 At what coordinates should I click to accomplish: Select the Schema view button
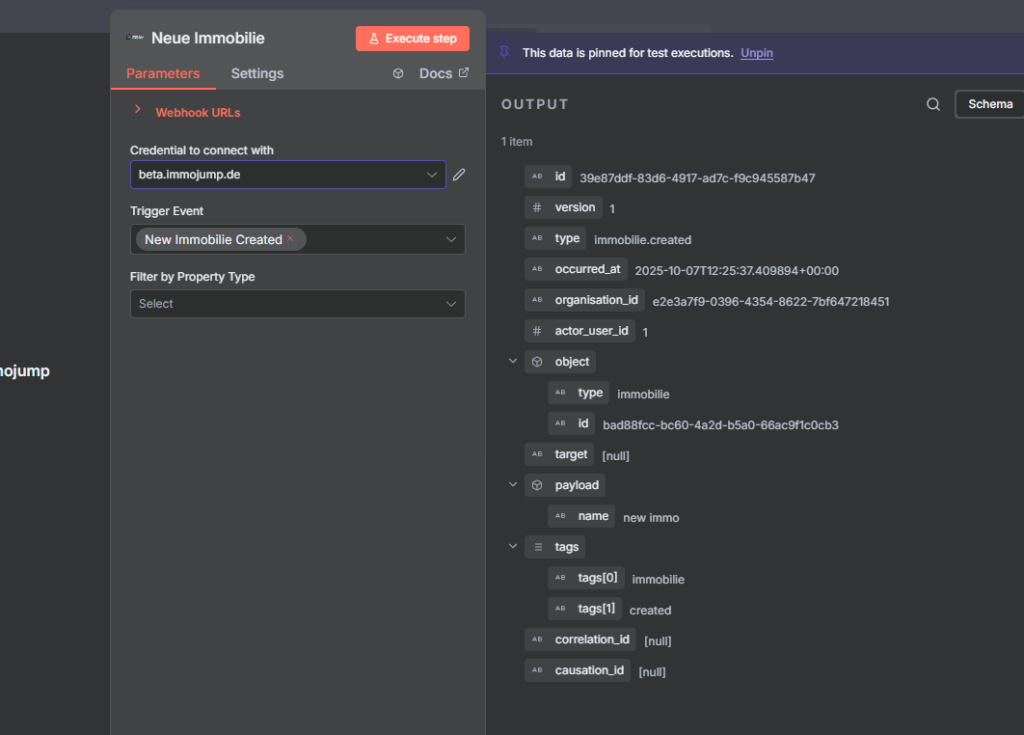click(989, 104)
